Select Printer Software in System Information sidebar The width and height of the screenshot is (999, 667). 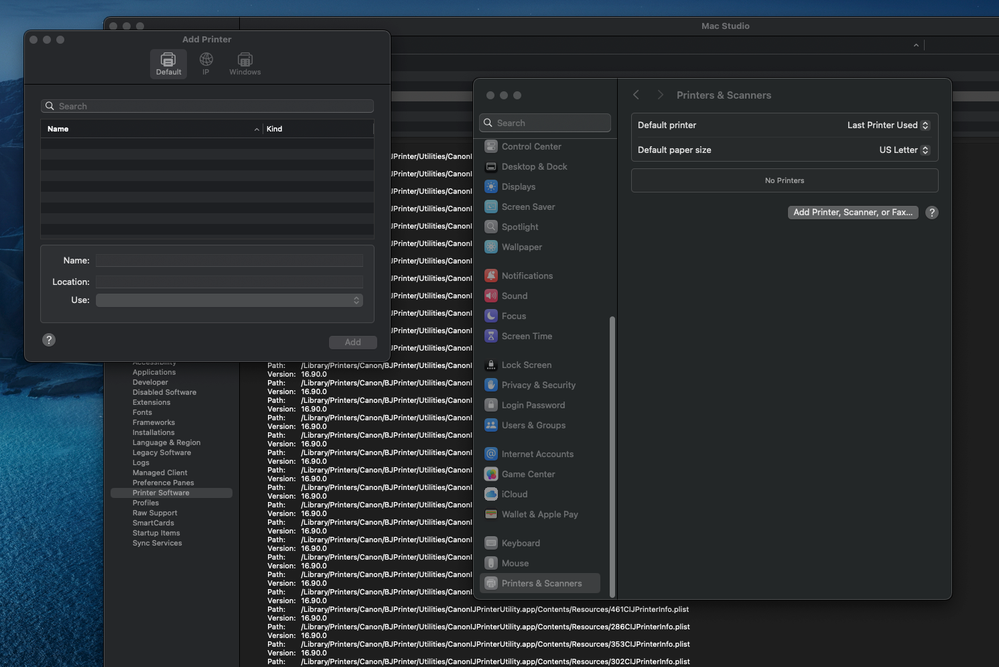[x=171, y=493]
